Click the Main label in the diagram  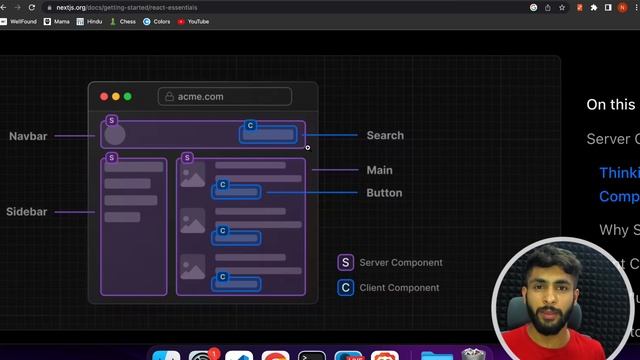coord(379,170)
